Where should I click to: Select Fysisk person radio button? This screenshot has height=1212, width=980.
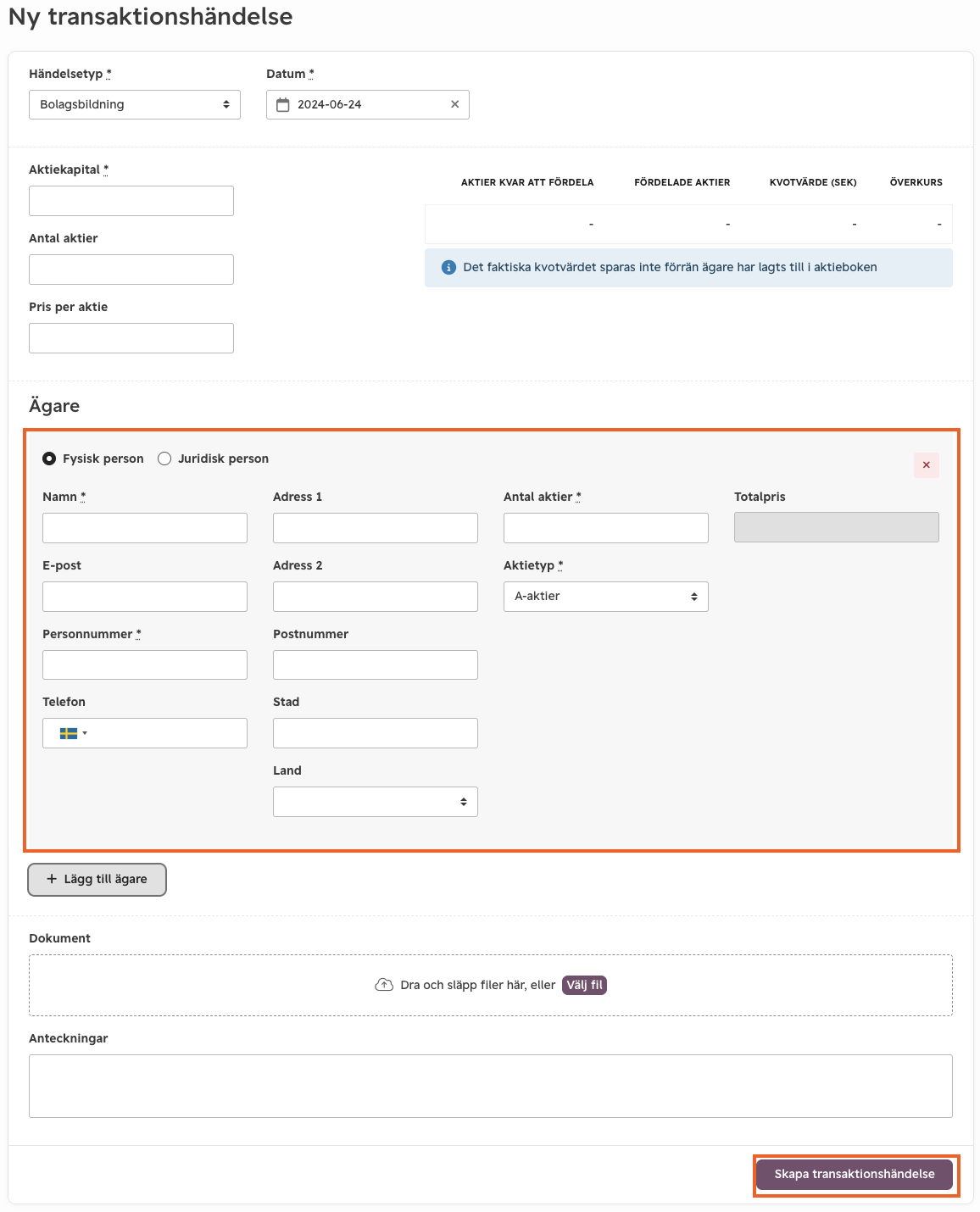click(x=49, y=459)
